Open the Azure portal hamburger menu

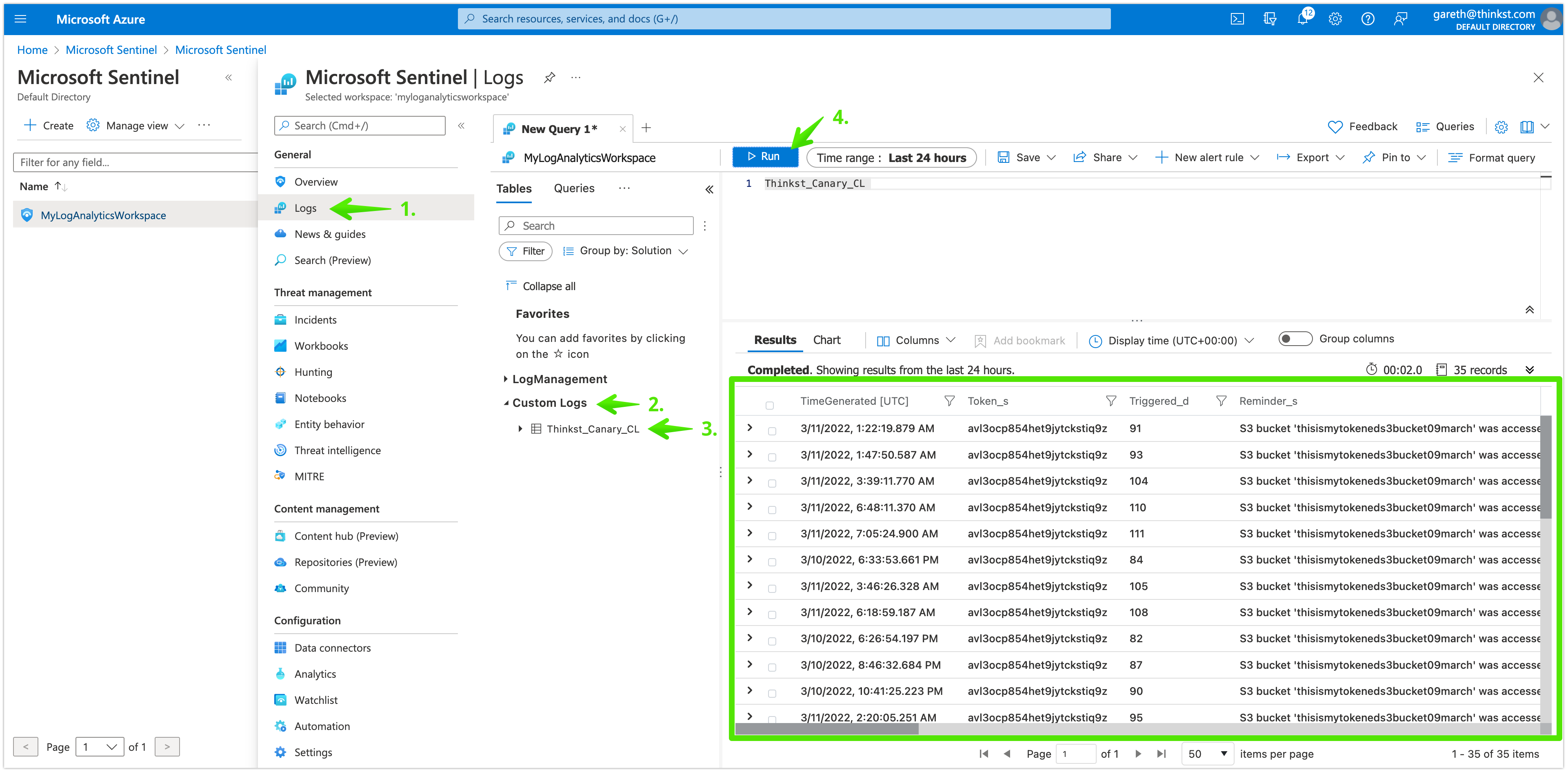(20, 19)
